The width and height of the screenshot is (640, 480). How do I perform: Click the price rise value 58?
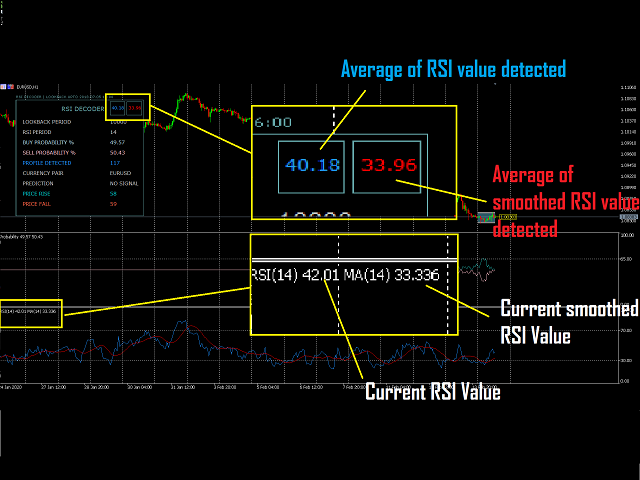pyautogui.click(x=113, y=194)
